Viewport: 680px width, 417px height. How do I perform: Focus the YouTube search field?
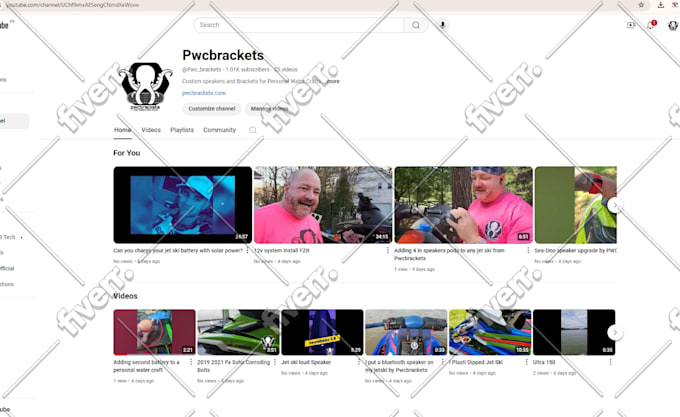[299, 25]
